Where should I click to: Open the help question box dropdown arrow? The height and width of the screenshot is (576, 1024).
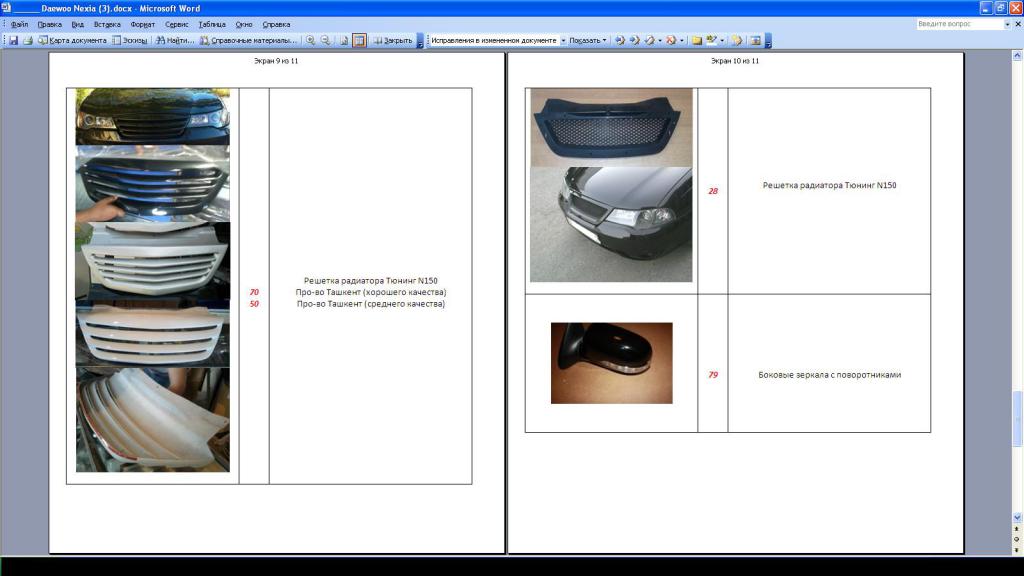pos(1008,24)
